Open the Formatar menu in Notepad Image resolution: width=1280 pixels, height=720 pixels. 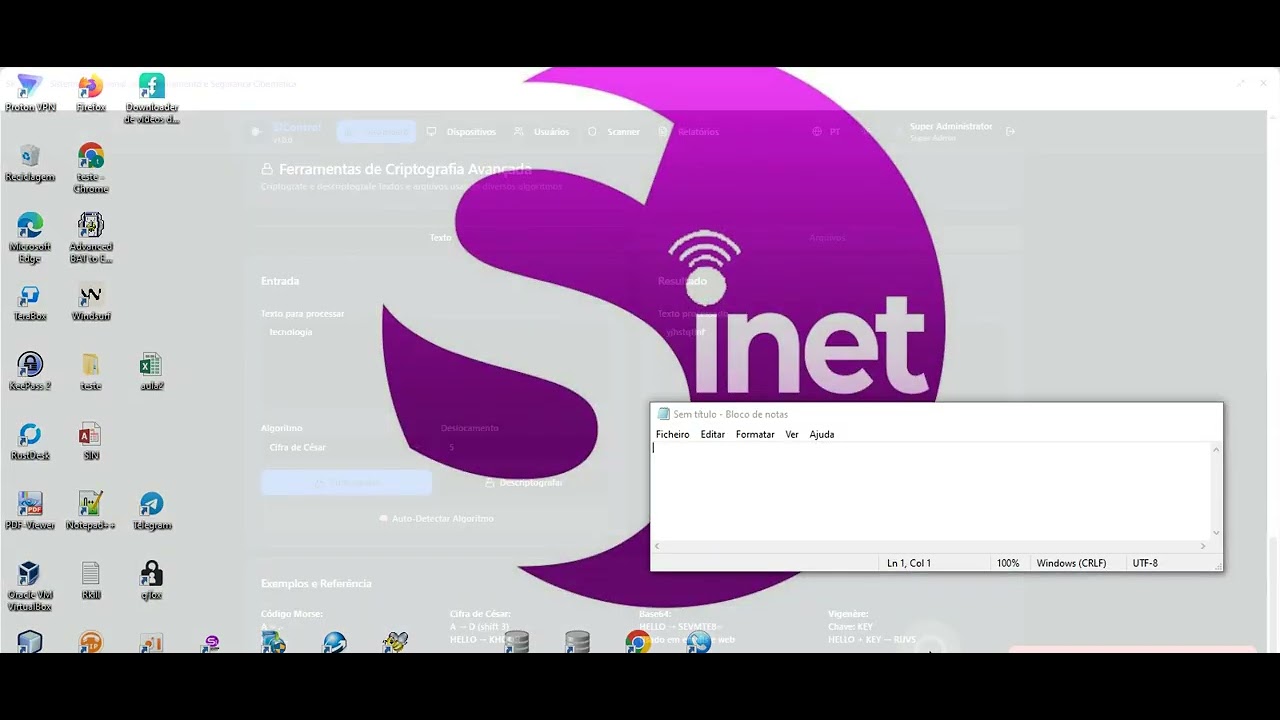(755, 434)
